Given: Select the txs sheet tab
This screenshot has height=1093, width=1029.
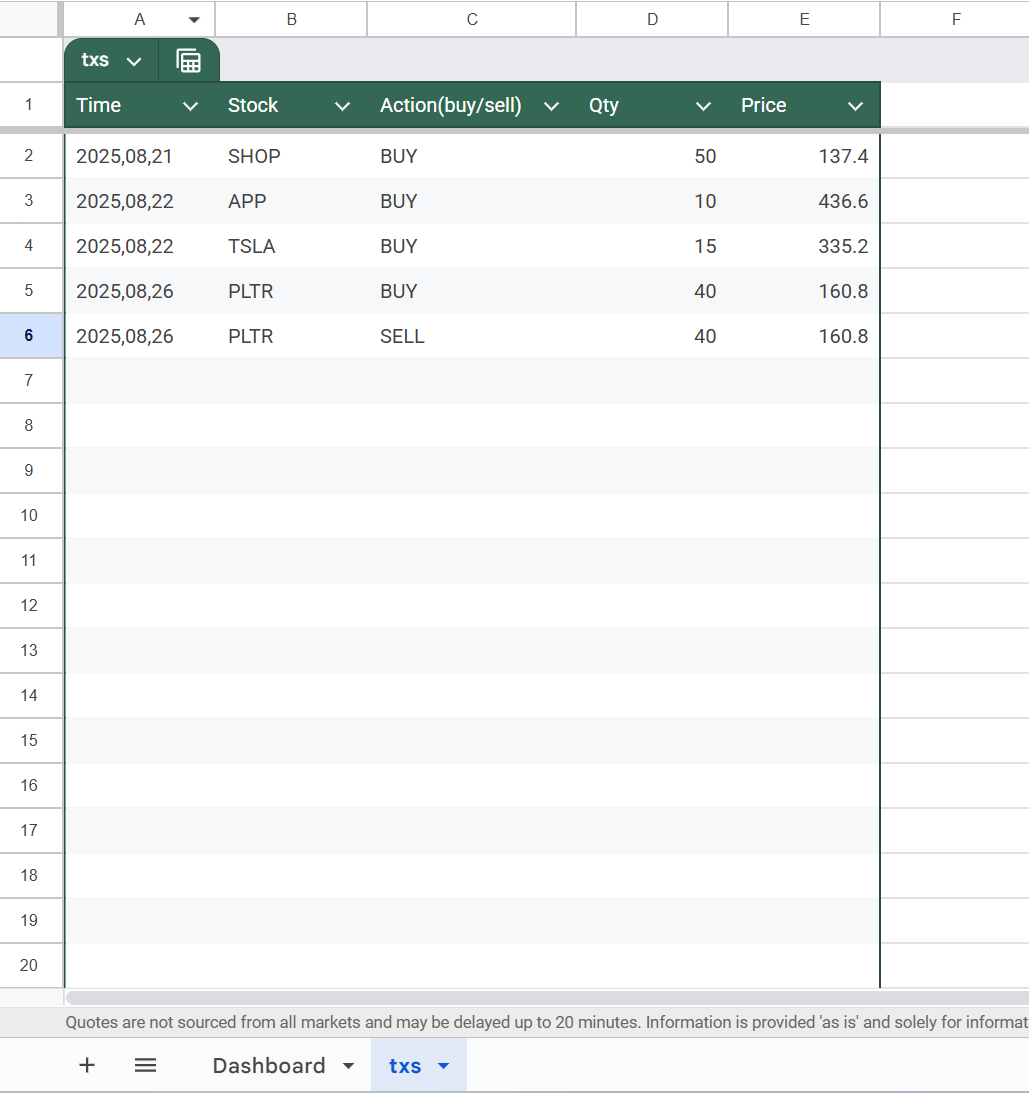Looking at the screenshot, I should tap(404, 1065).
